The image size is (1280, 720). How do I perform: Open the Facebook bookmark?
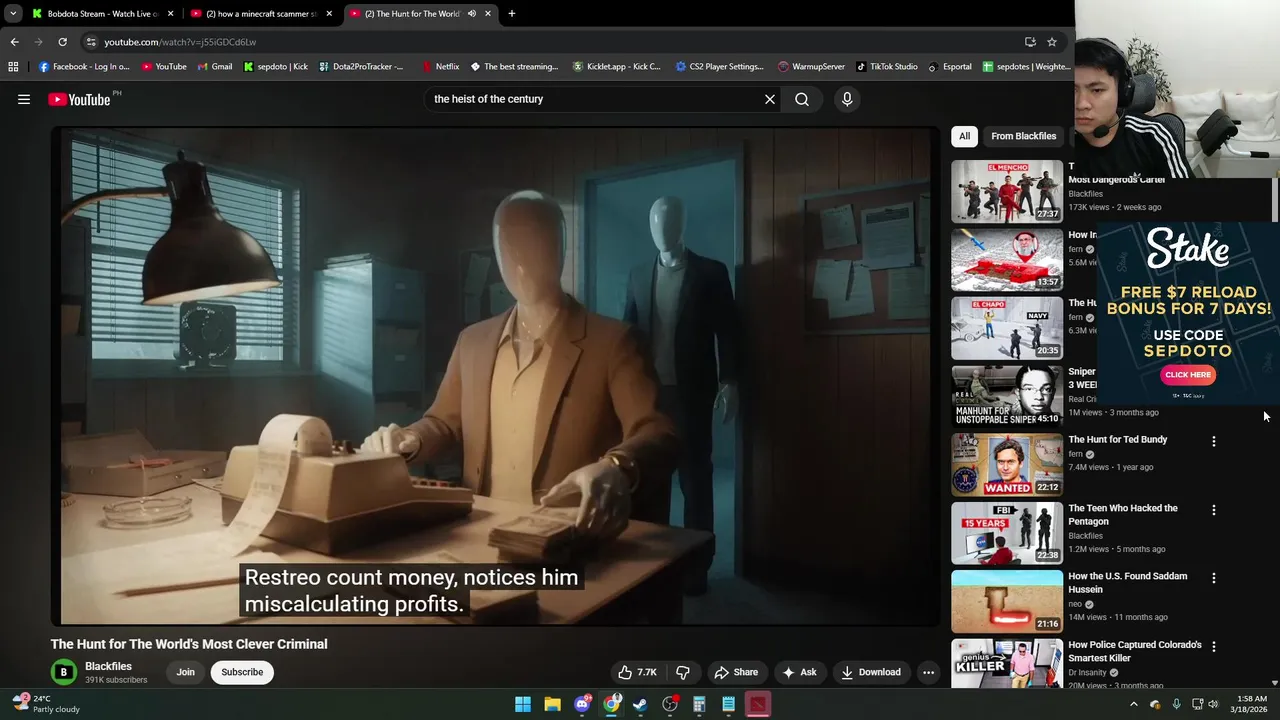pyautogui.click(x=84, y=67)
